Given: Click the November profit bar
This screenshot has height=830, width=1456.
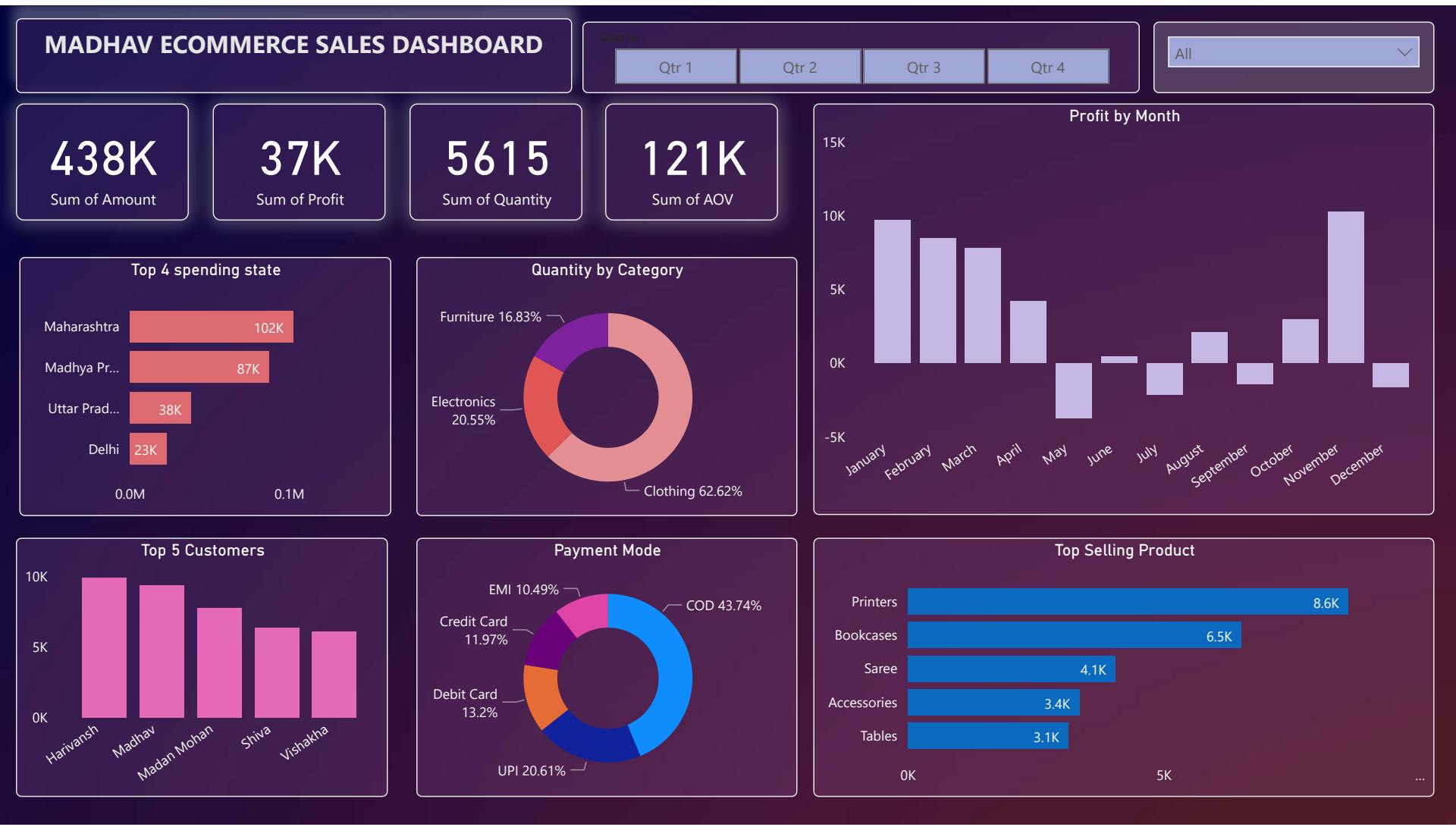Looking at the screenshot, I should [1345, 287].
